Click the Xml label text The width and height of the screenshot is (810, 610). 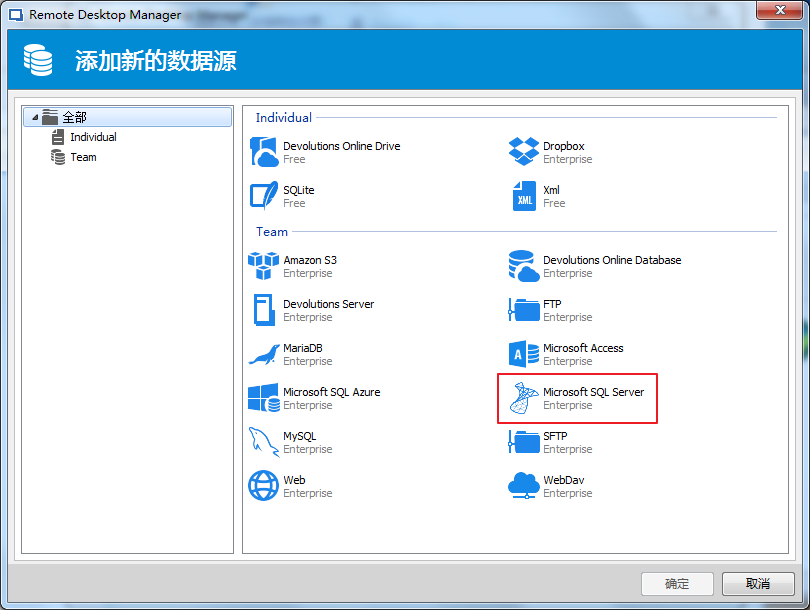[x=551, y=190]
